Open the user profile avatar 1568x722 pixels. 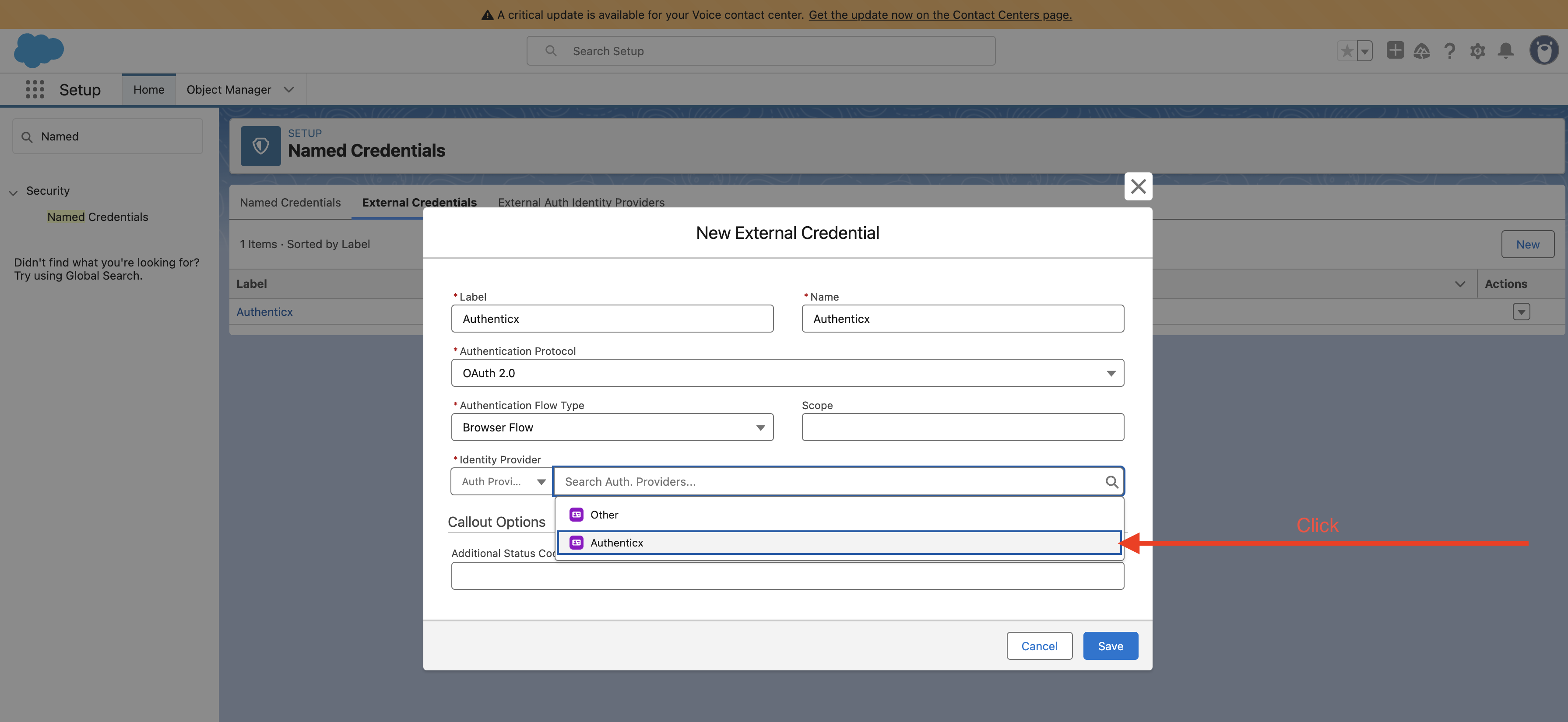tap(1543, 50)
